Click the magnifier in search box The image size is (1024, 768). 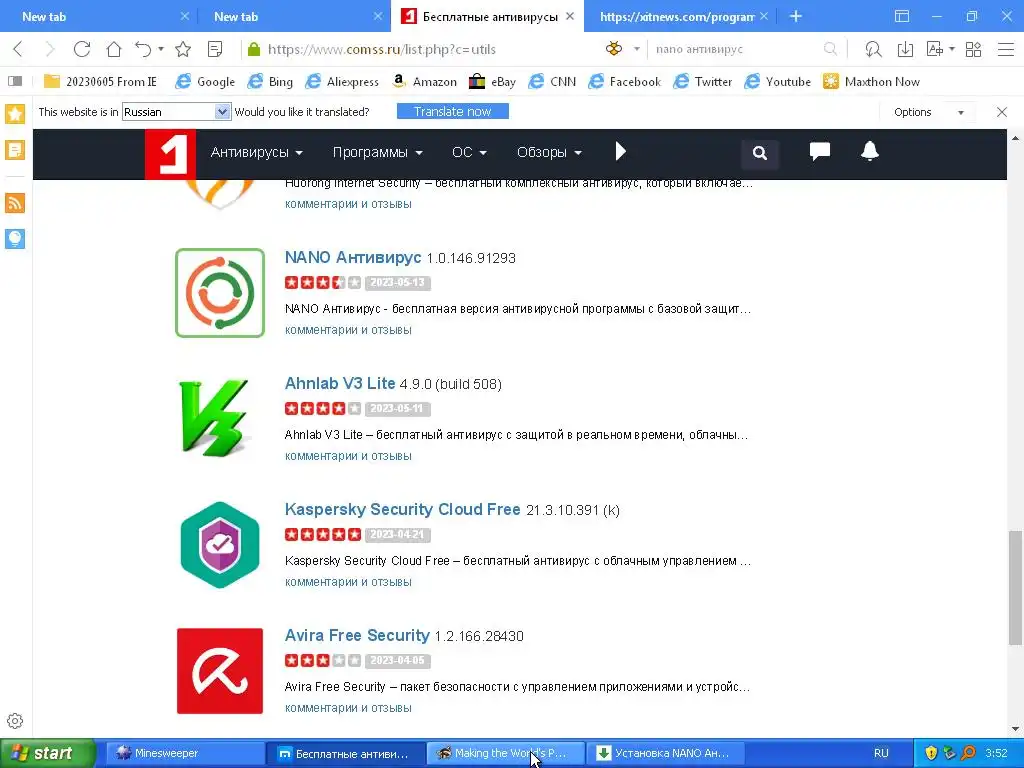pyautogui.click(x=830, y=49)
